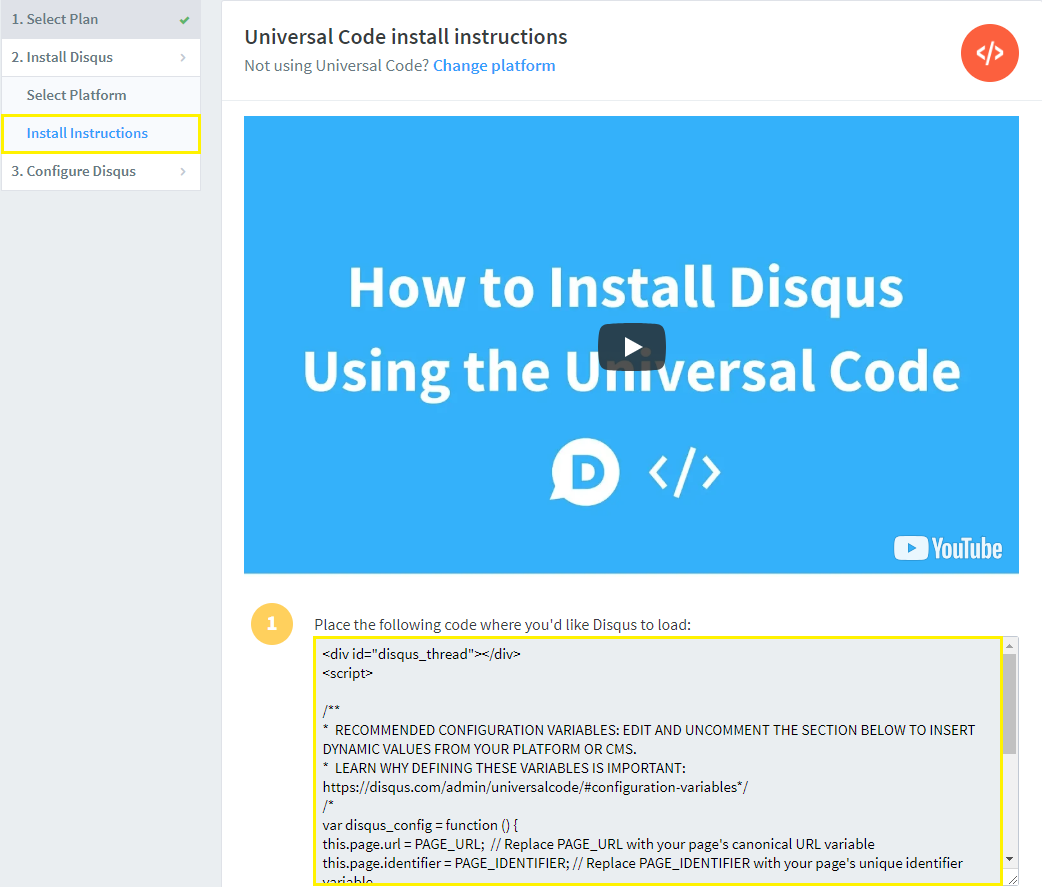The image size is (1042, 887).
Task: Open the 2. Install Disqus step
Action: [101, 57]
